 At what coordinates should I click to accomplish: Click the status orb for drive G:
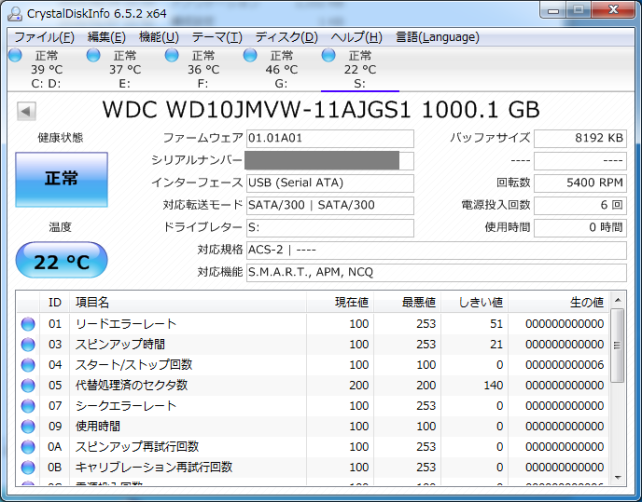tap(250, 56)
